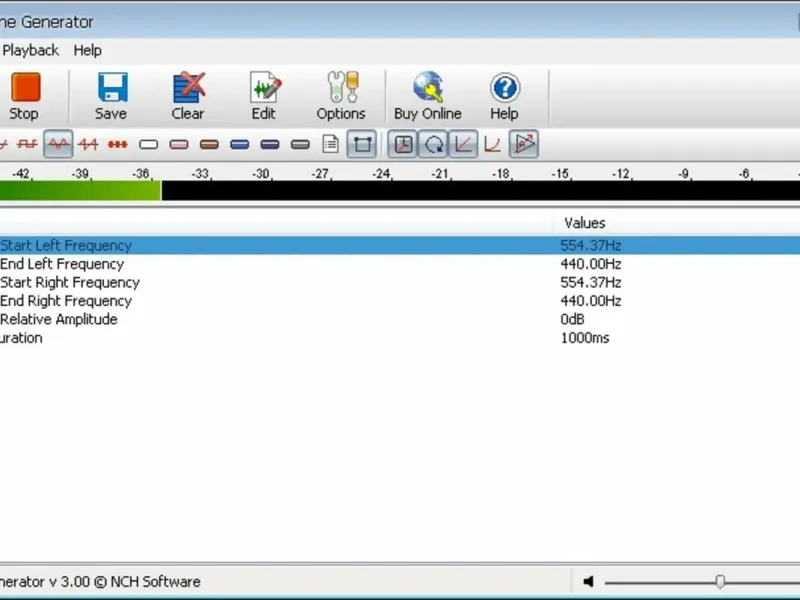Choose the grey noise icon
Image resolution: width=800 pixels, height=600 pixels.
pyautogui.click(x=300, y=144)
